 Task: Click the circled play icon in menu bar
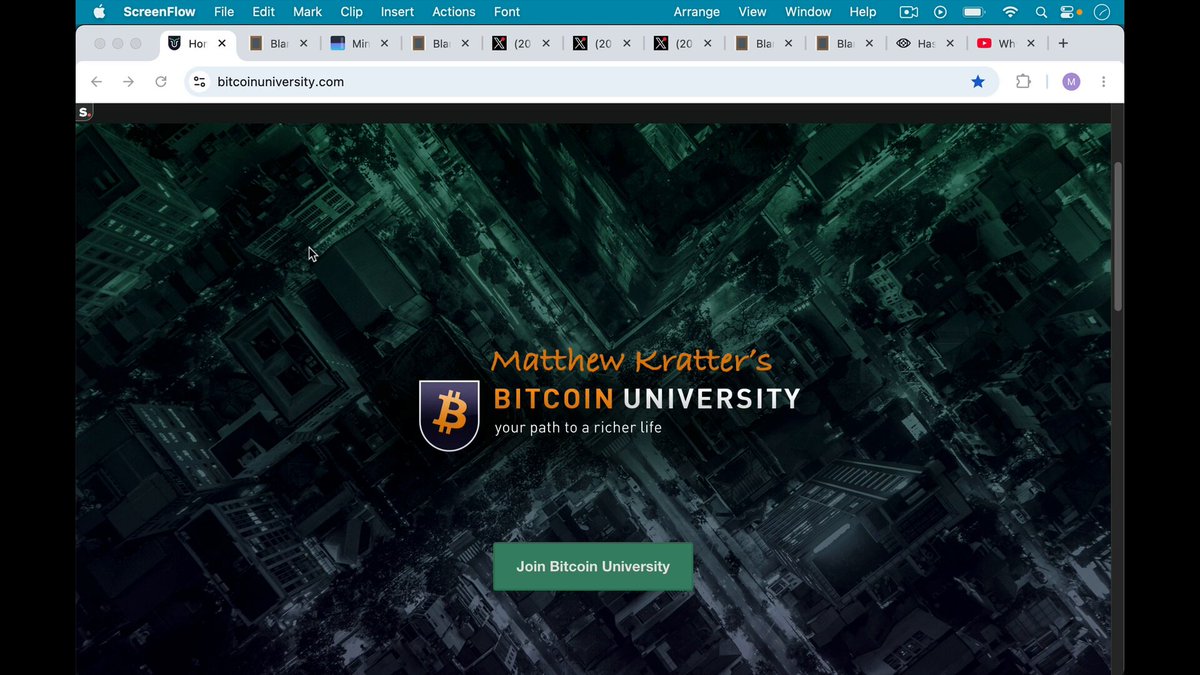point(940,12)
